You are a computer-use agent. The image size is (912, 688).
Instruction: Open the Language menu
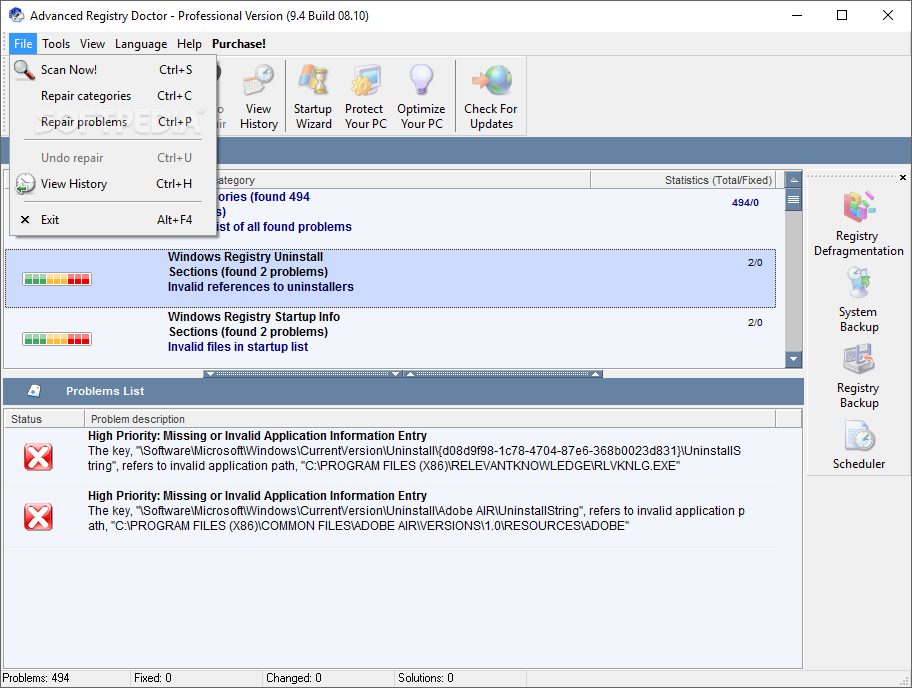click(x=141, y=44)
